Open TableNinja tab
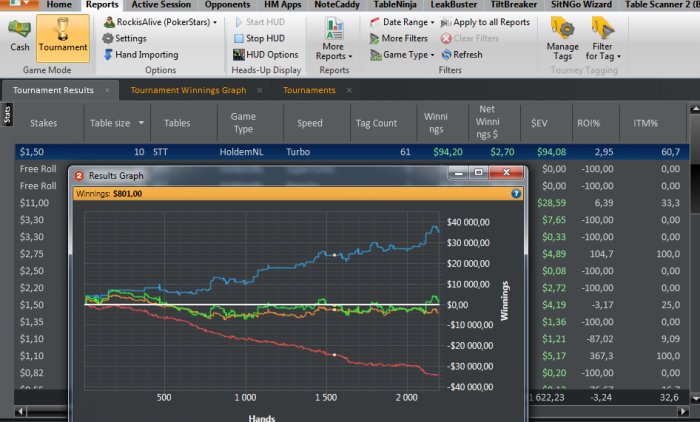Screen dimensions: 700x422 click(395, 5)
